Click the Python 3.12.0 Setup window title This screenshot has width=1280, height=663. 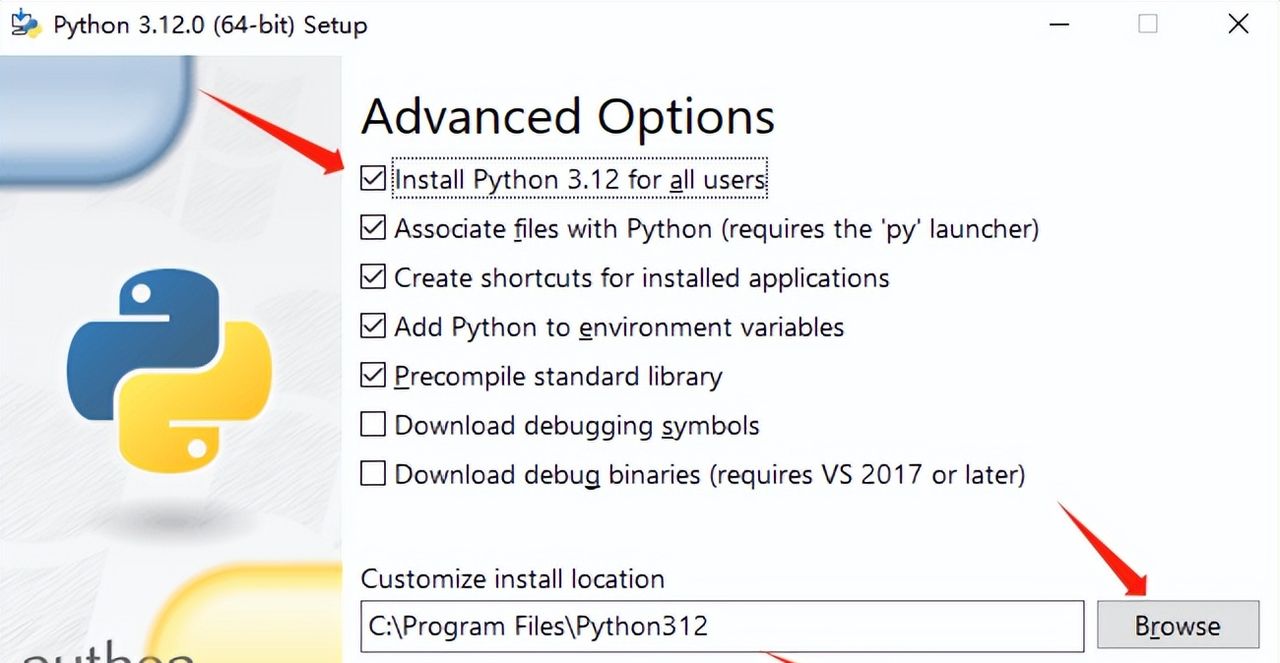pos(210,25)
